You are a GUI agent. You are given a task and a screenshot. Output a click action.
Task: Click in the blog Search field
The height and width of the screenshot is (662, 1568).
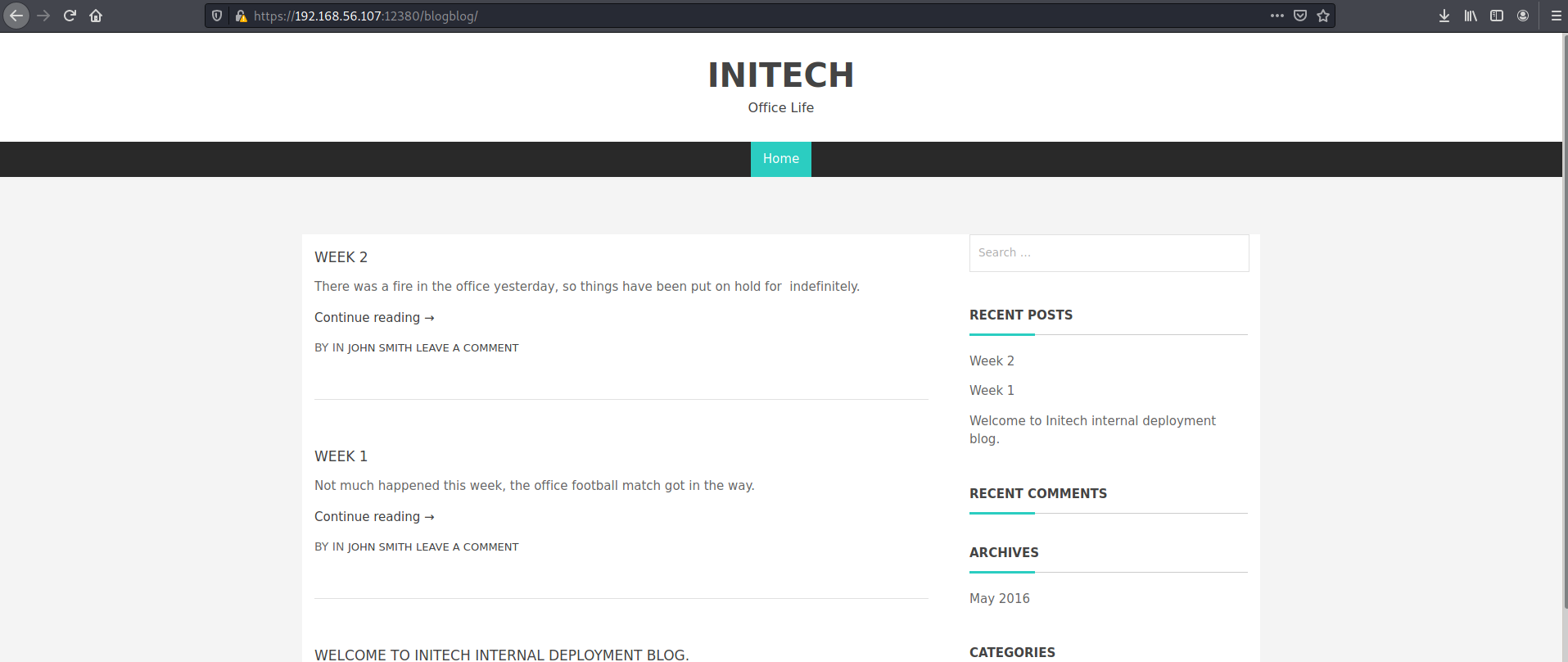tap(1109, 253)
